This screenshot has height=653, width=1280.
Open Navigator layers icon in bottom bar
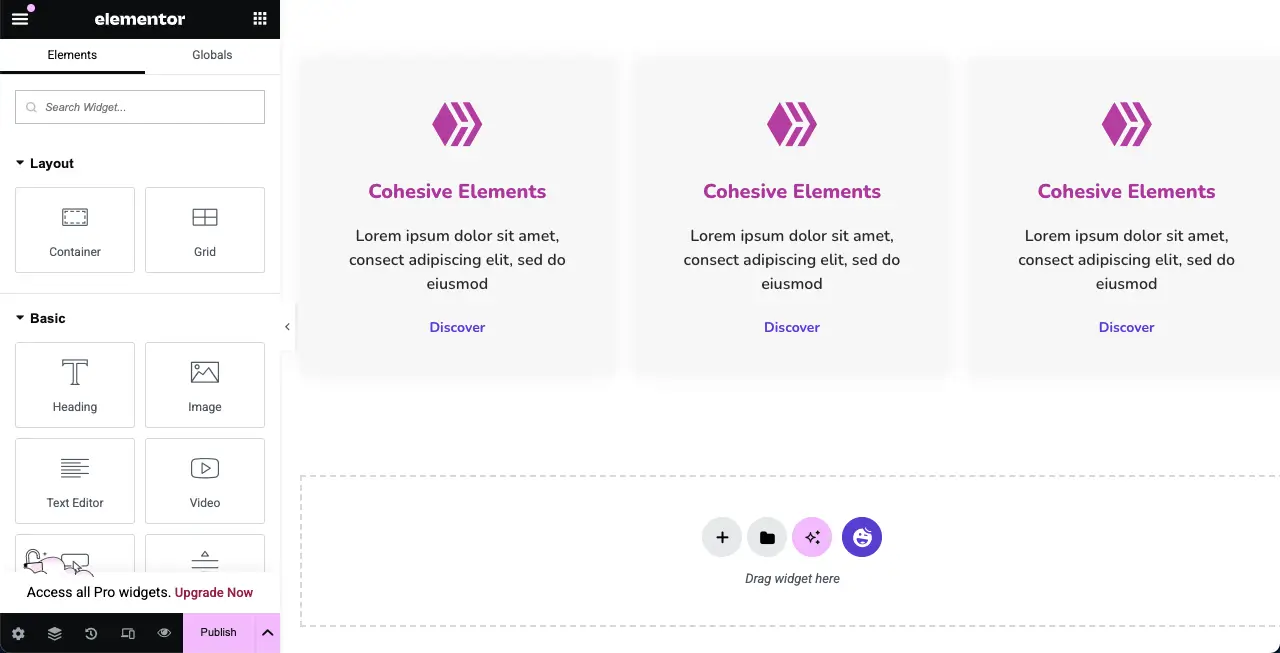[55, 633]
